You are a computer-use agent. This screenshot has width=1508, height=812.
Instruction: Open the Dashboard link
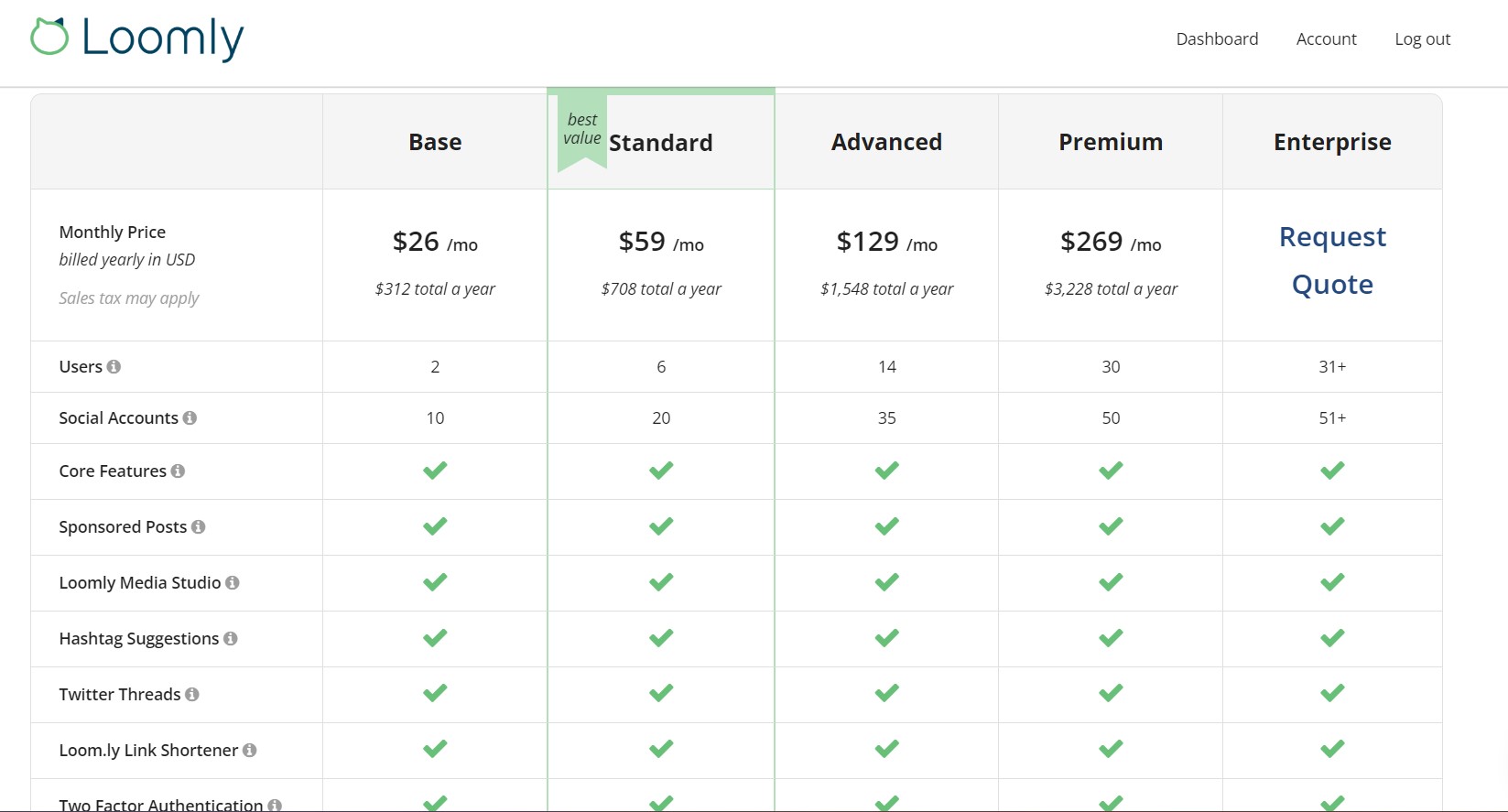coord(1217,39)
